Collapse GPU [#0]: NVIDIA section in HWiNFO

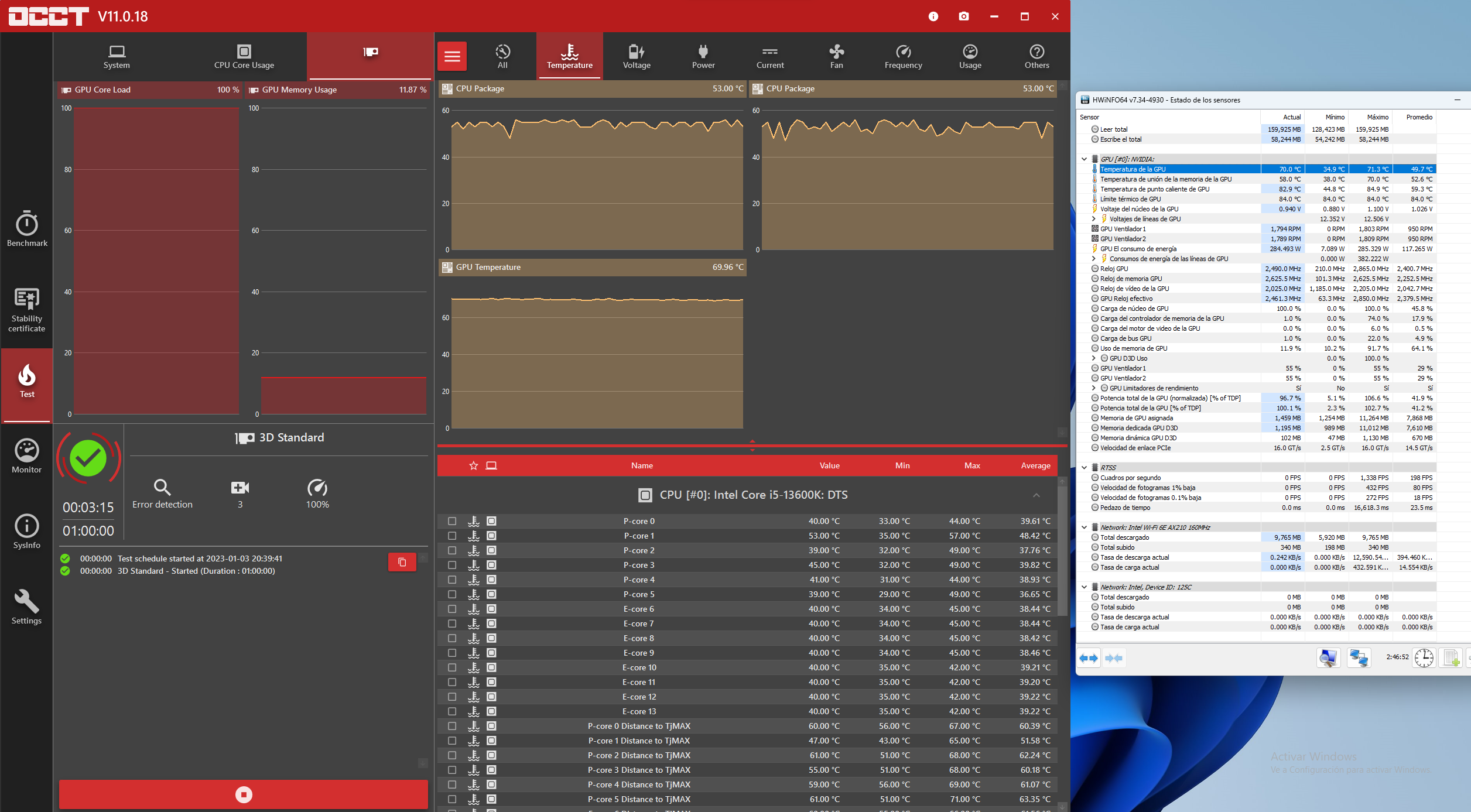coord(1084,159)
